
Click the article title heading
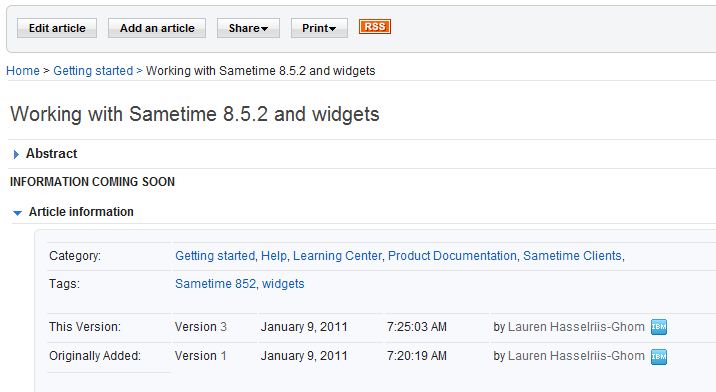[x=195, y=114]
